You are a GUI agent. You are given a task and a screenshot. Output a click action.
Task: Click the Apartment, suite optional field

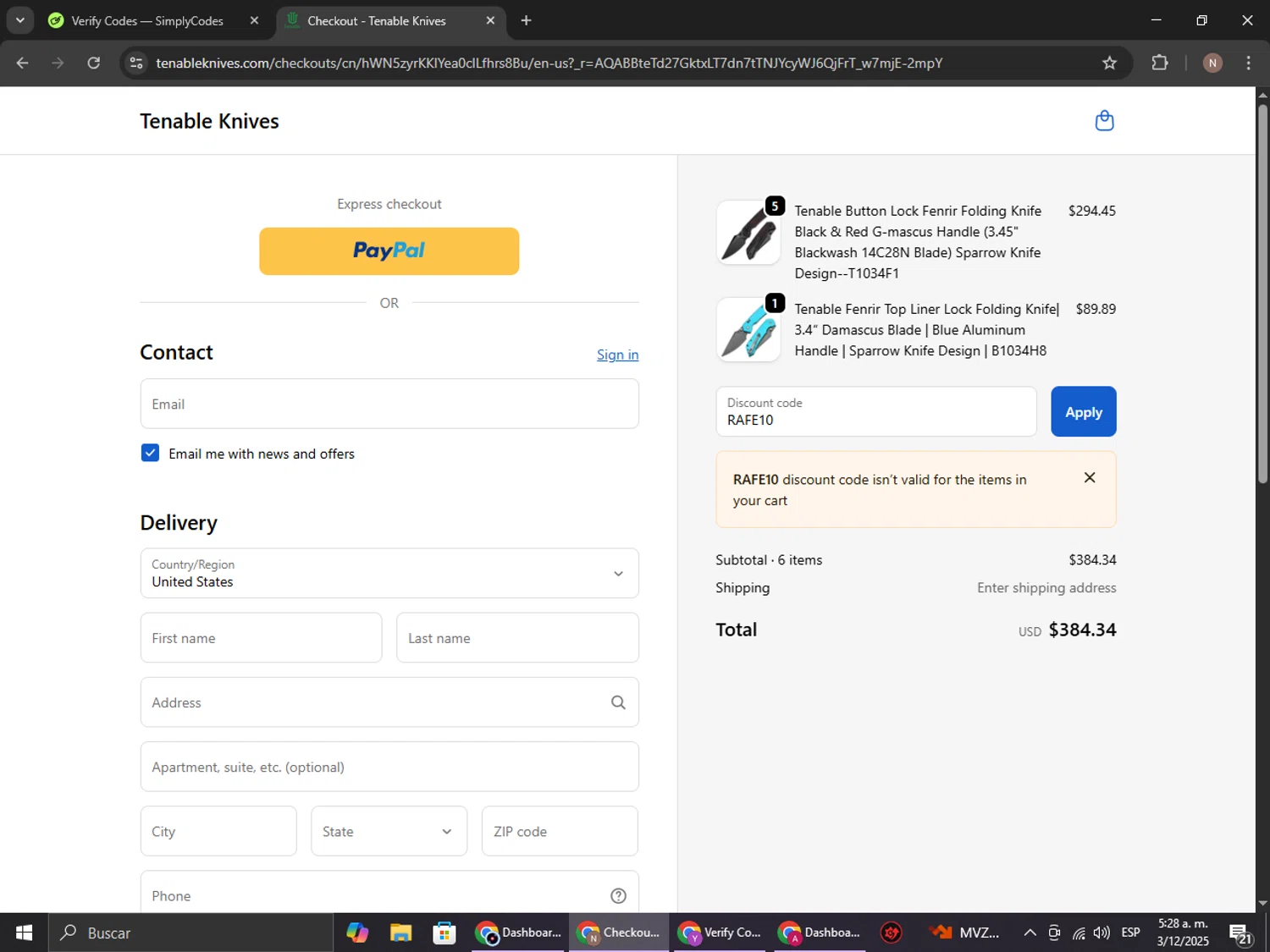389,767
